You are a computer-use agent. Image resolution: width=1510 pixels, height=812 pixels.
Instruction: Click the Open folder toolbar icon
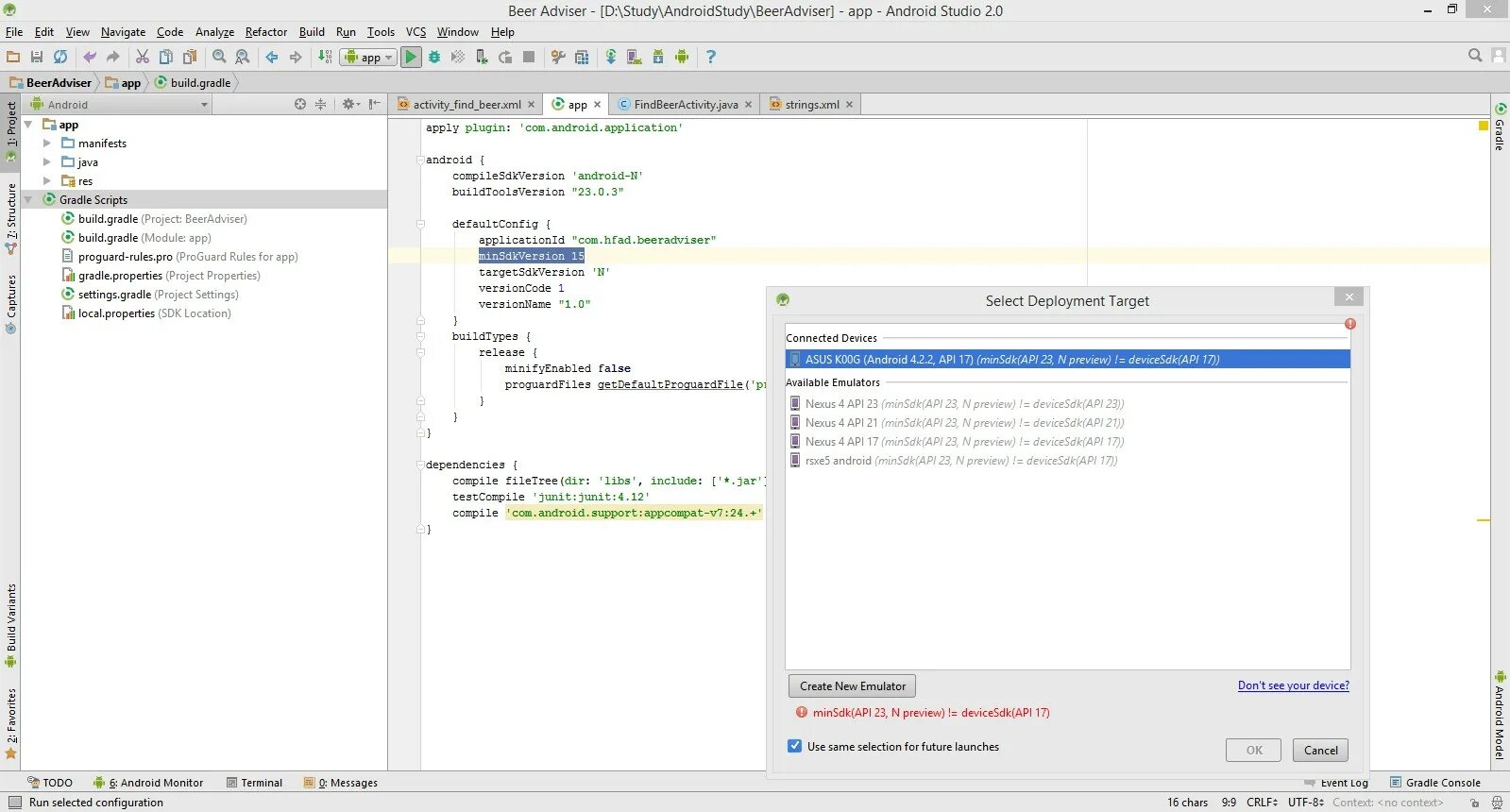click(13, 57)
